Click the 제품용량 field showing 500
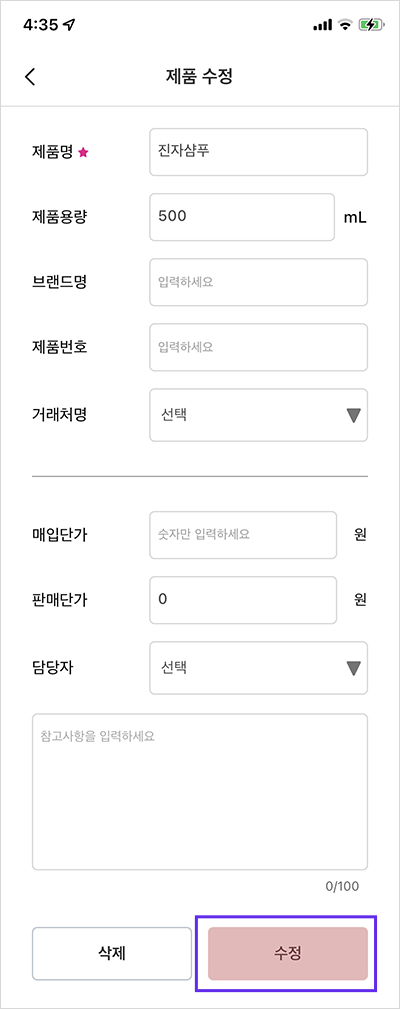The image size is (400, 1009). pos(242,217)
